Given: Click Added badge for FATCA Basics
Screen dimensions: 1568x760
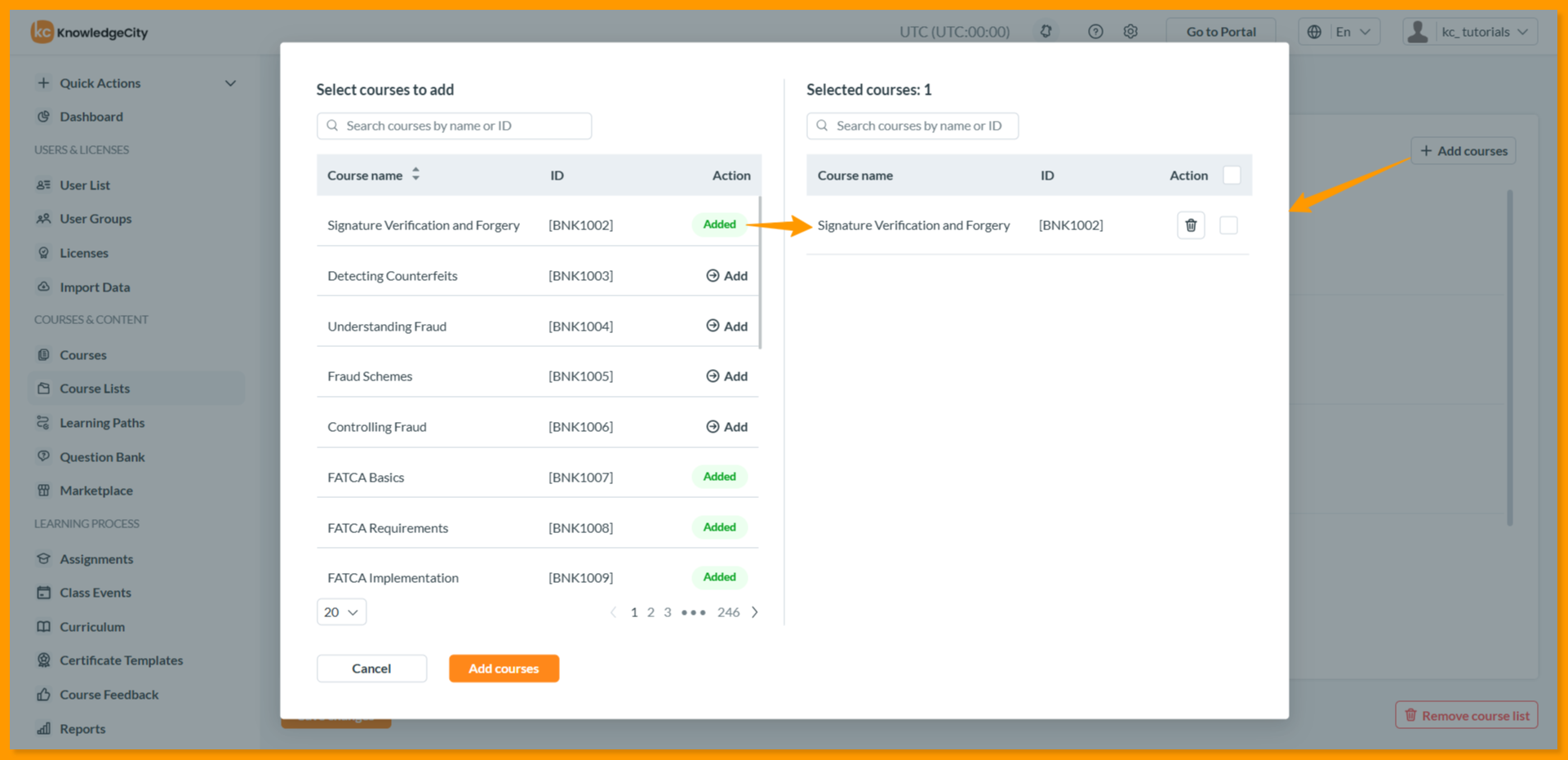Looking at the screenshot, I should click(x=719, y=477).
